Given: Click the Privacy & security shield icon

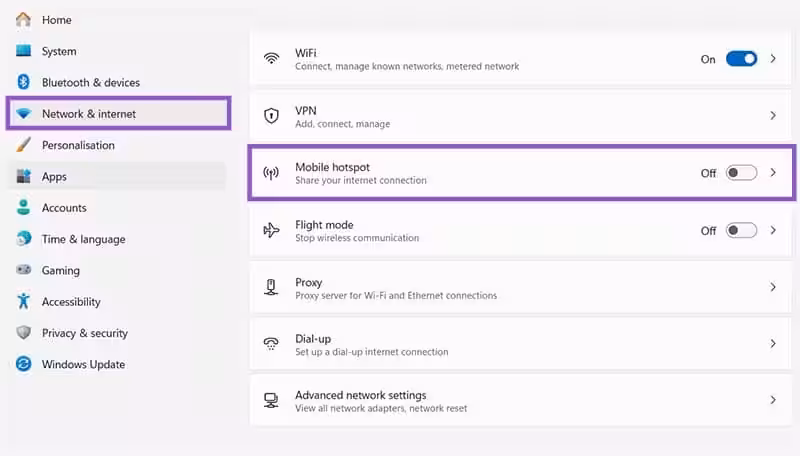Looking at the screenshot, I should click(23, 333).
